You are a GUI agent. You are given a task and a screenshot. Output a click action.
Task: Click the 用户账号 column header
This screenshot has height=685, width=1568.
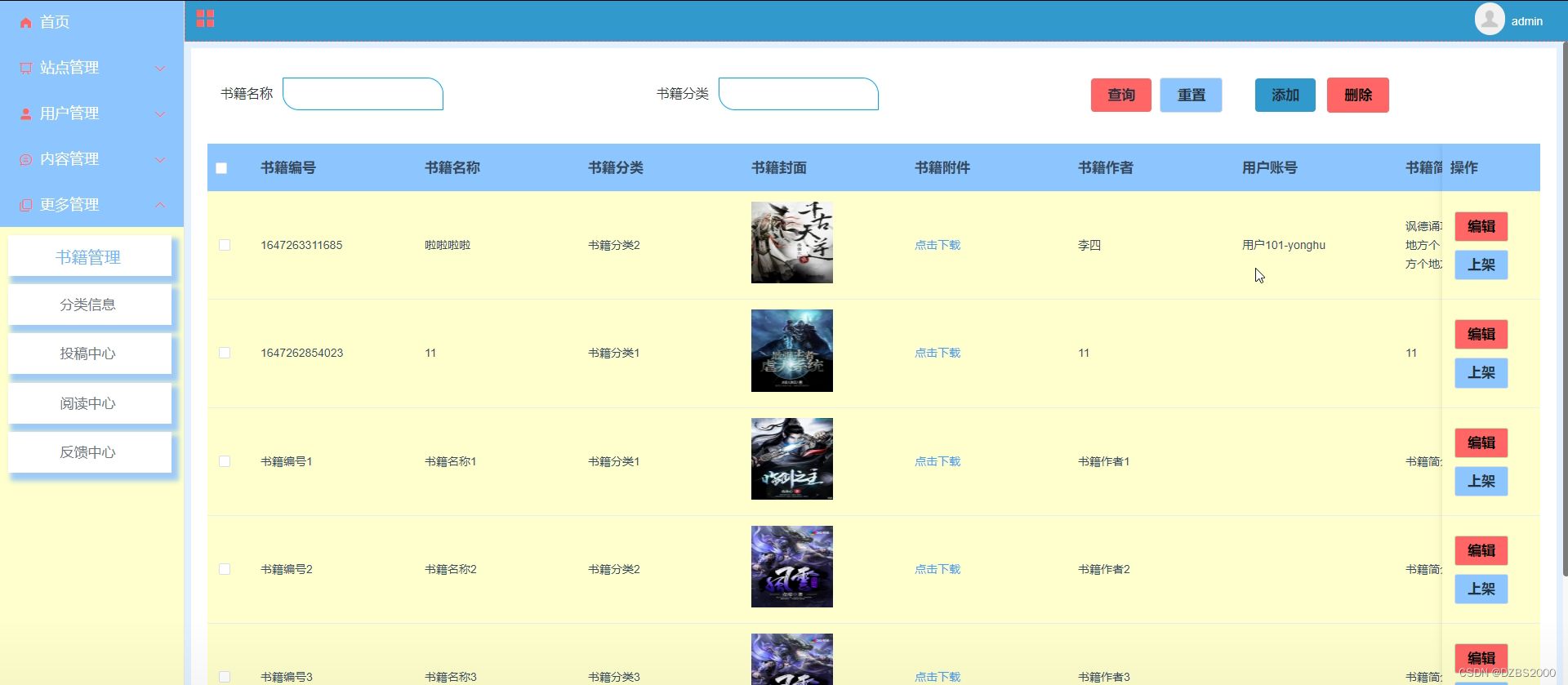[x=1270, y=167]
